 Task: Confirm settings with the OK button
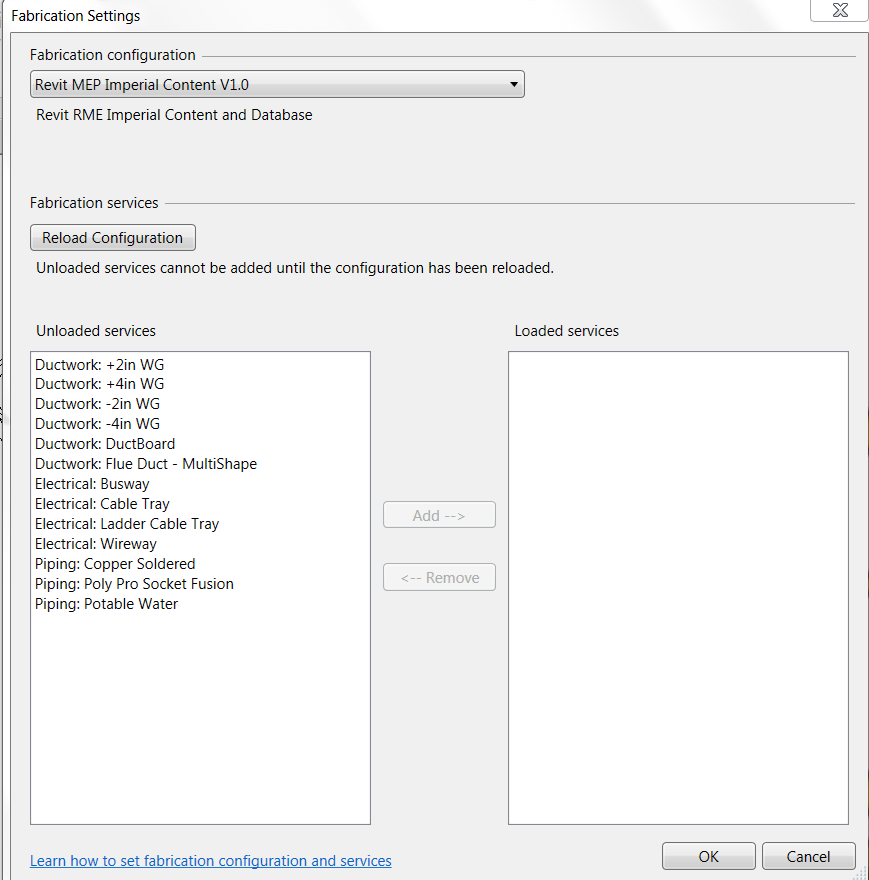point(708,856)
